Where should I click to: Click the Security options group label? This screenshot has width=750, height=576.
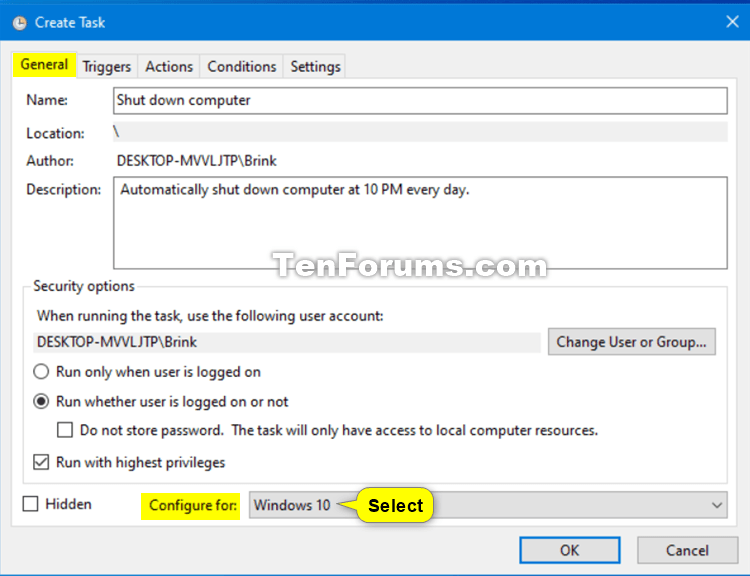(84, 286)
